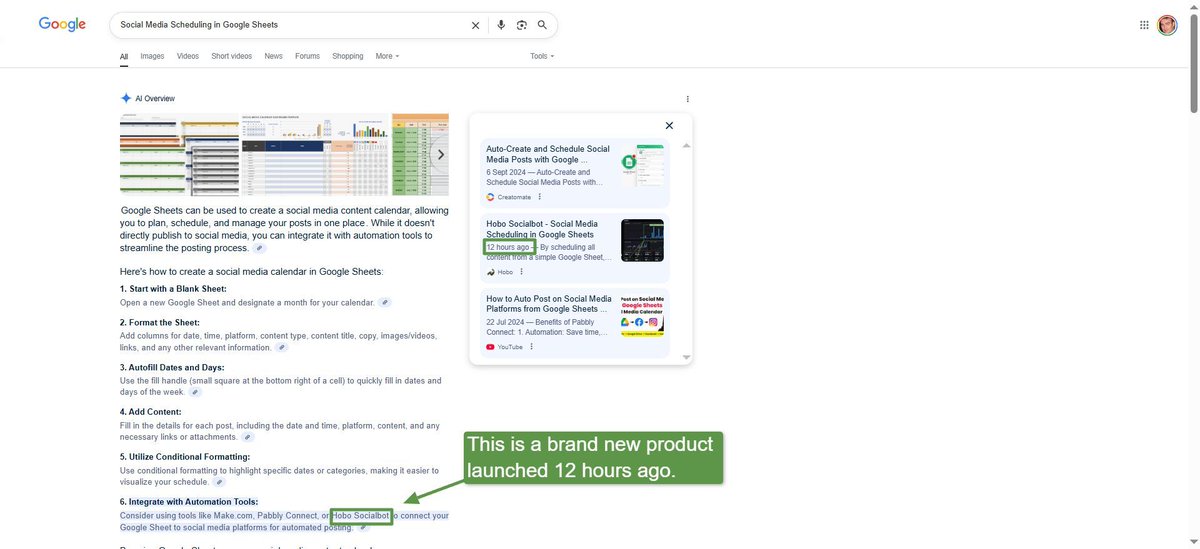This screenshot has width=1200, height=549.
Task: Click the Creatomate source name label
Action: 512,197
